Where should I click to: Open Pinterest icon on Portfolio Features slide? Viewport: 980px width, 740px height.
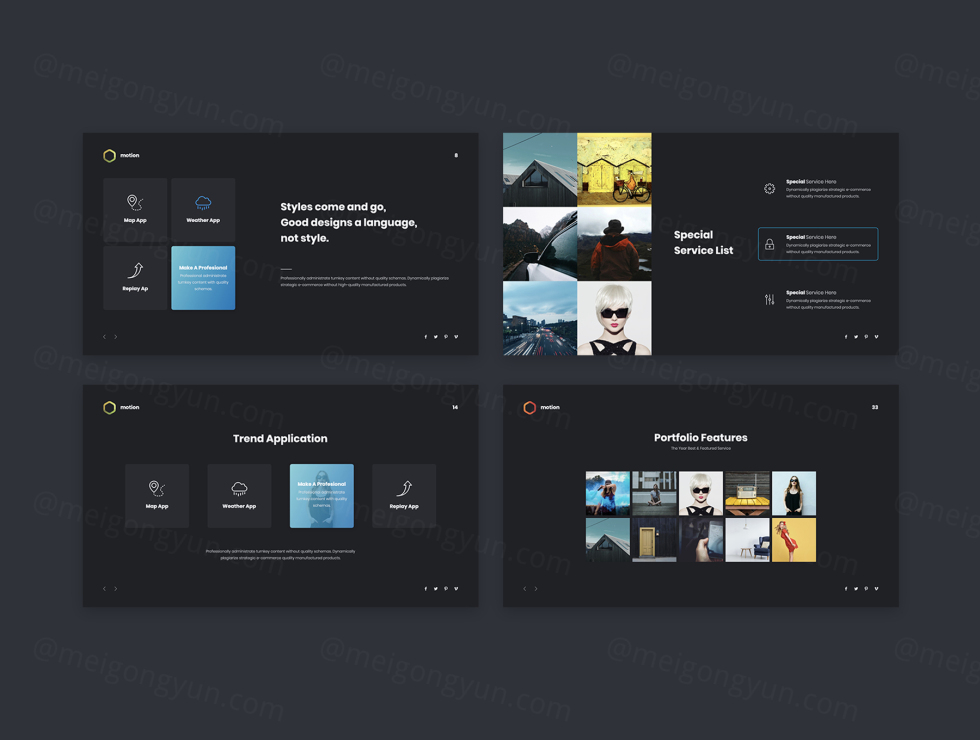pyautogui.click(x=866, y=589)
